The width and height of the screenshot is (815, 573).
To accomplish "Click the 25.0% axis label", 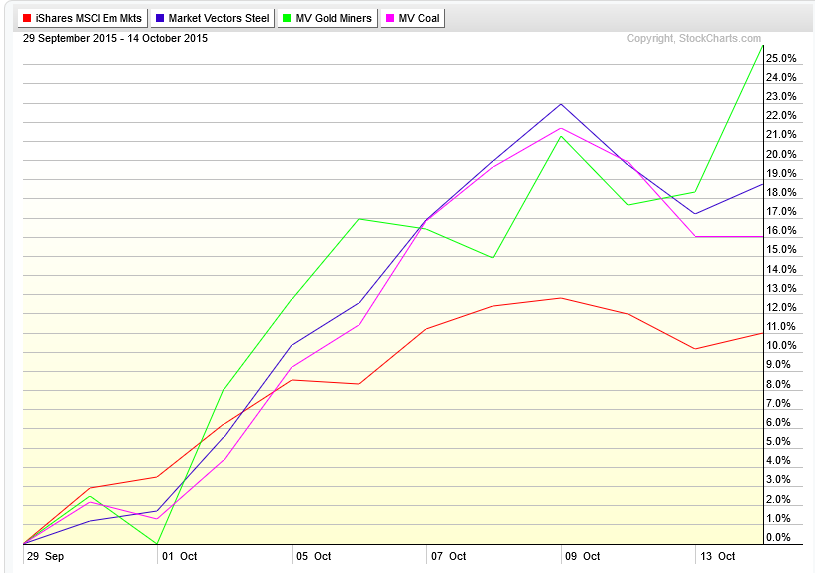I will (781, 58).
